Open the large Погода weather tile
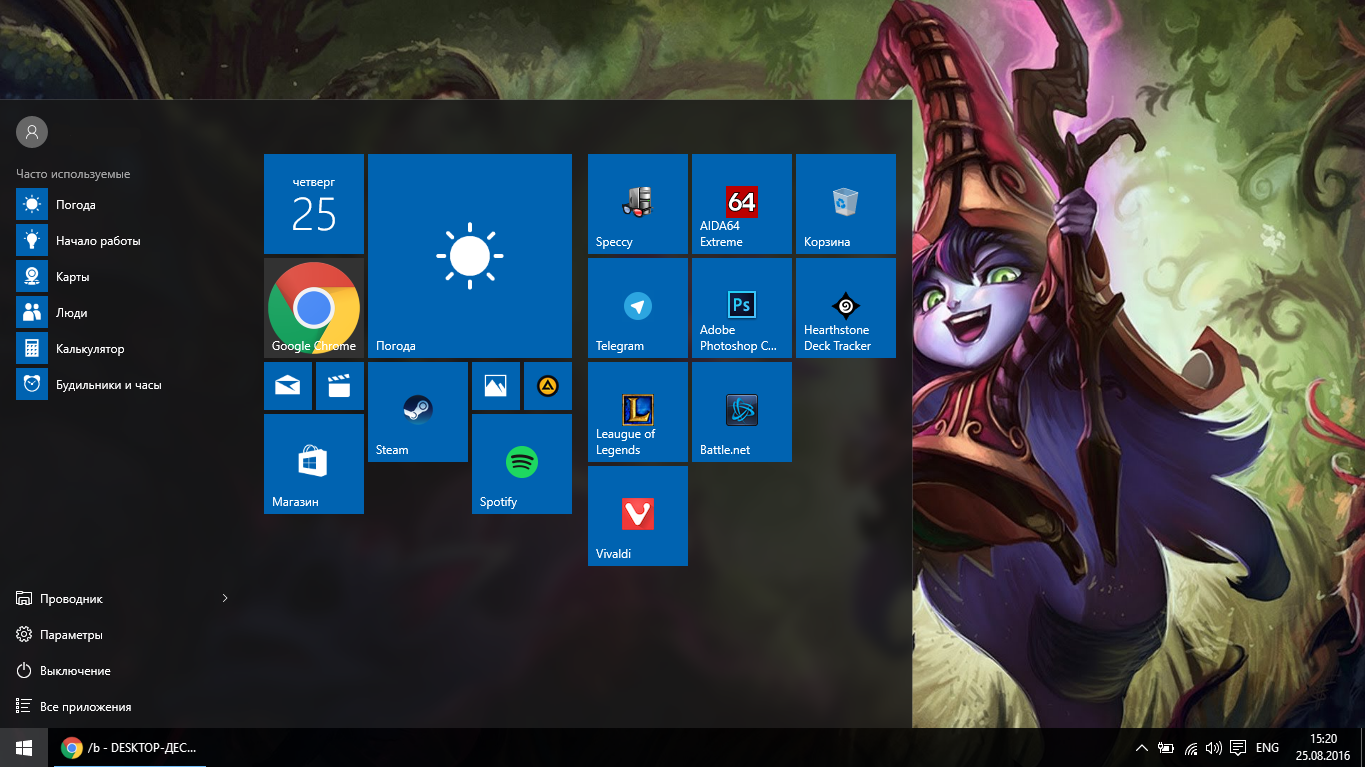The width and height of the screenshot is (1365, 767). click(470, 256)
